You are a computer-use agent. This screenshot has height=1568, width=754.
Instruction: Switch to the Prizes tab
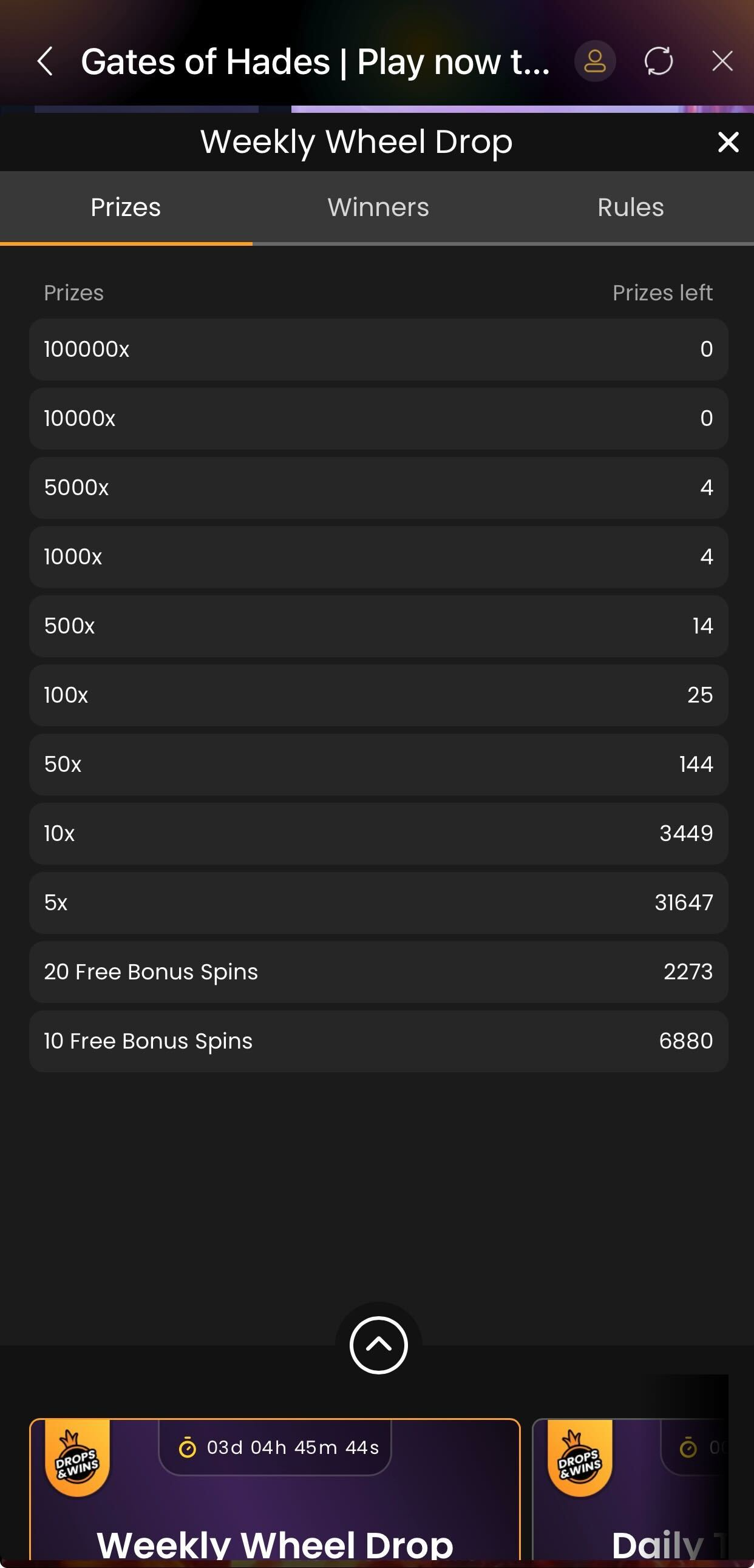click(126, 208)
